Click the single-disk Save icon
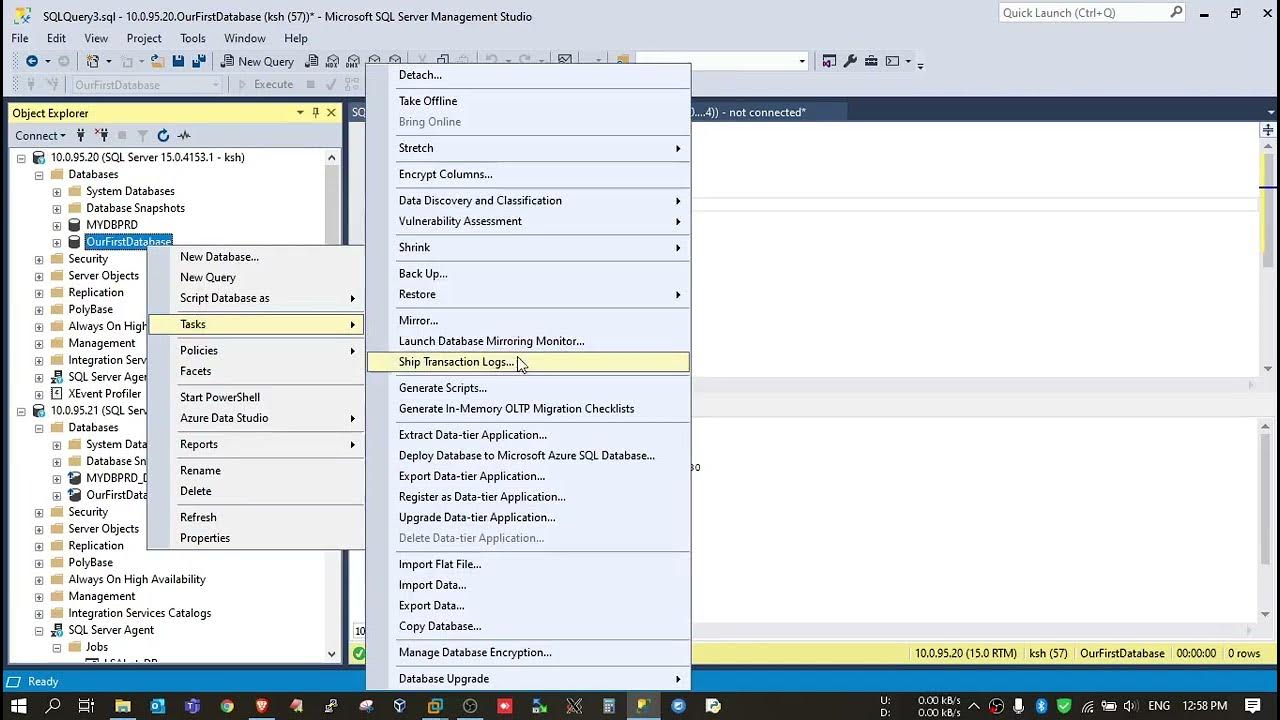 178,61
